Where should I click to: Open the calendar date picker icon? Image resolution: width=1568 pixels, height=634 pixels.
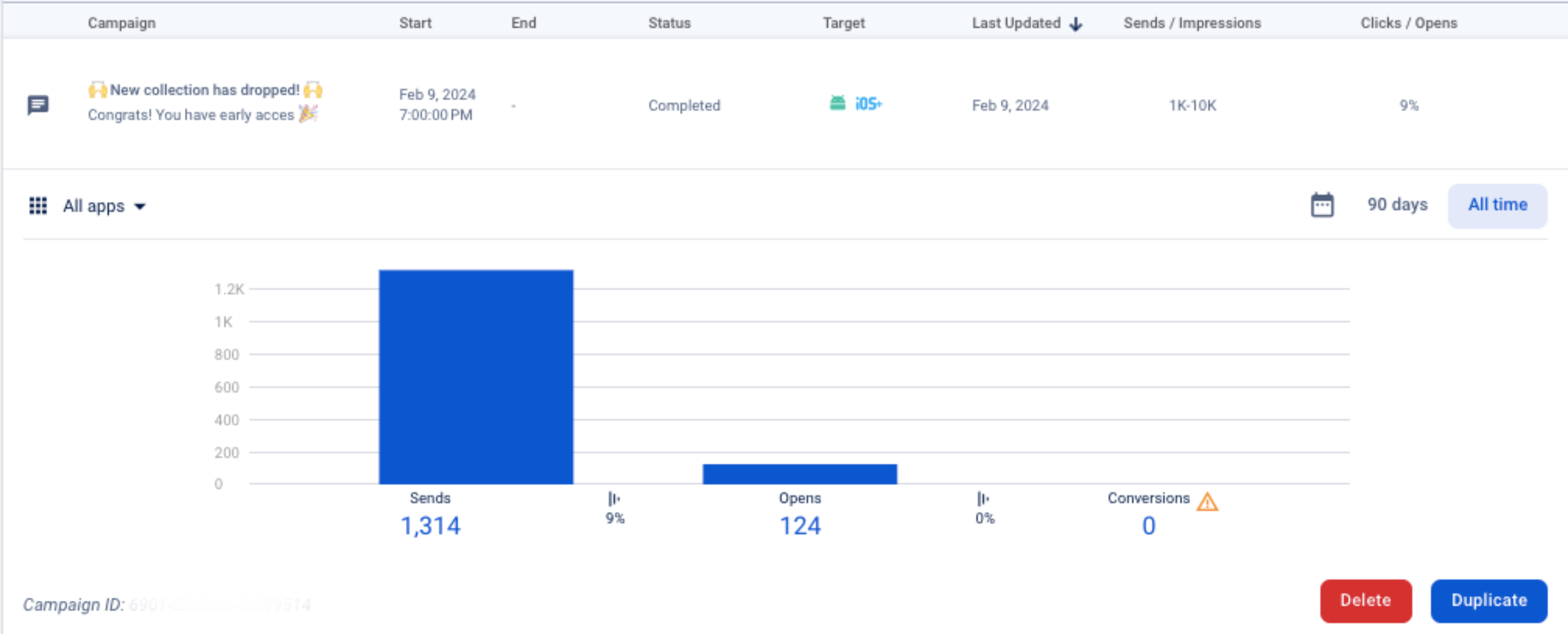pos(1322,205)
